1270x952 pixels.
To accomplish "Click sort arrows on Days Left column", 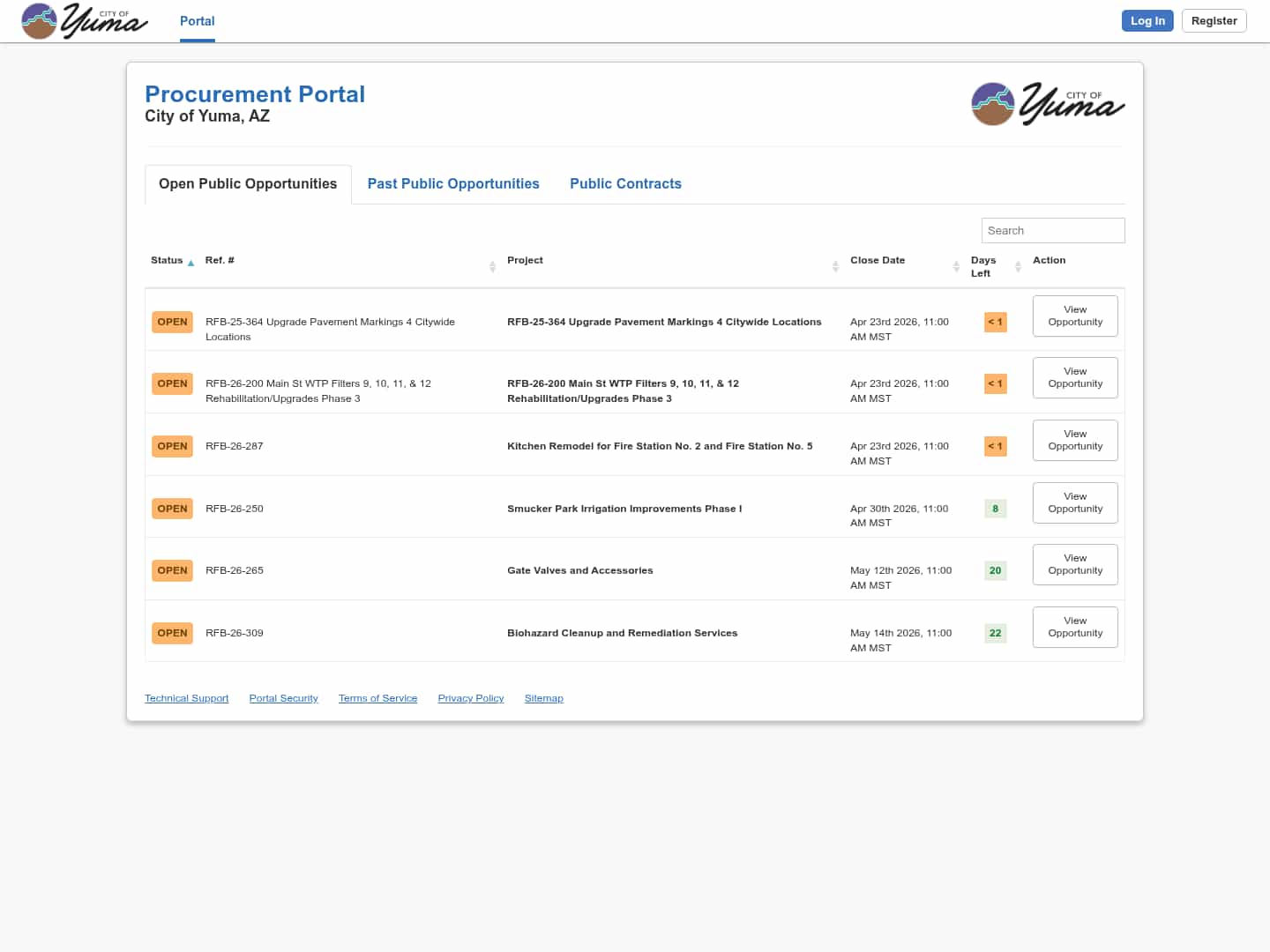I will tap(1018, 266).
